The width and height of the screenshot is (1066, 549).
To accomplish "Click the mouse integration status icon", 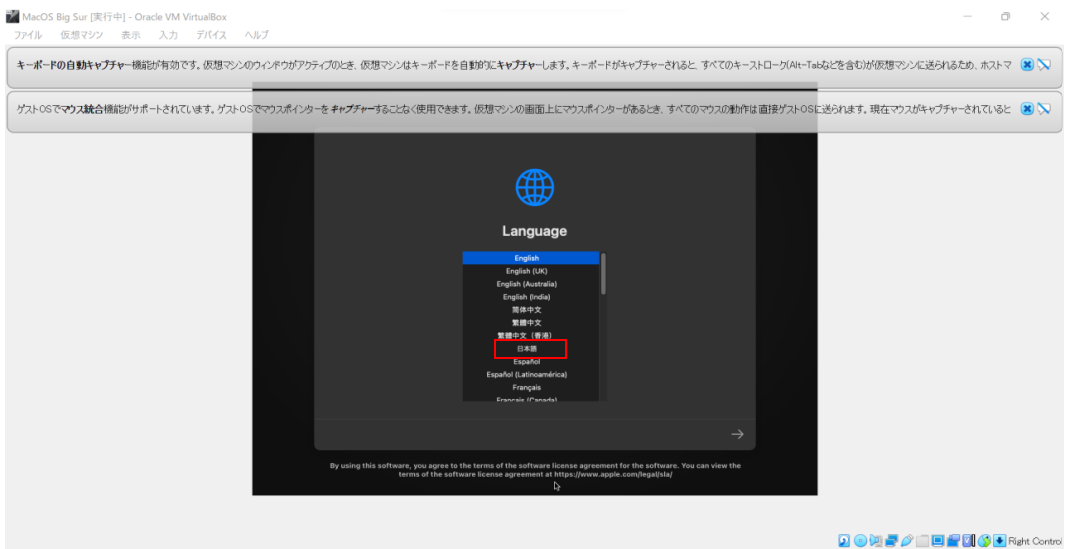I will coord(984,541).
